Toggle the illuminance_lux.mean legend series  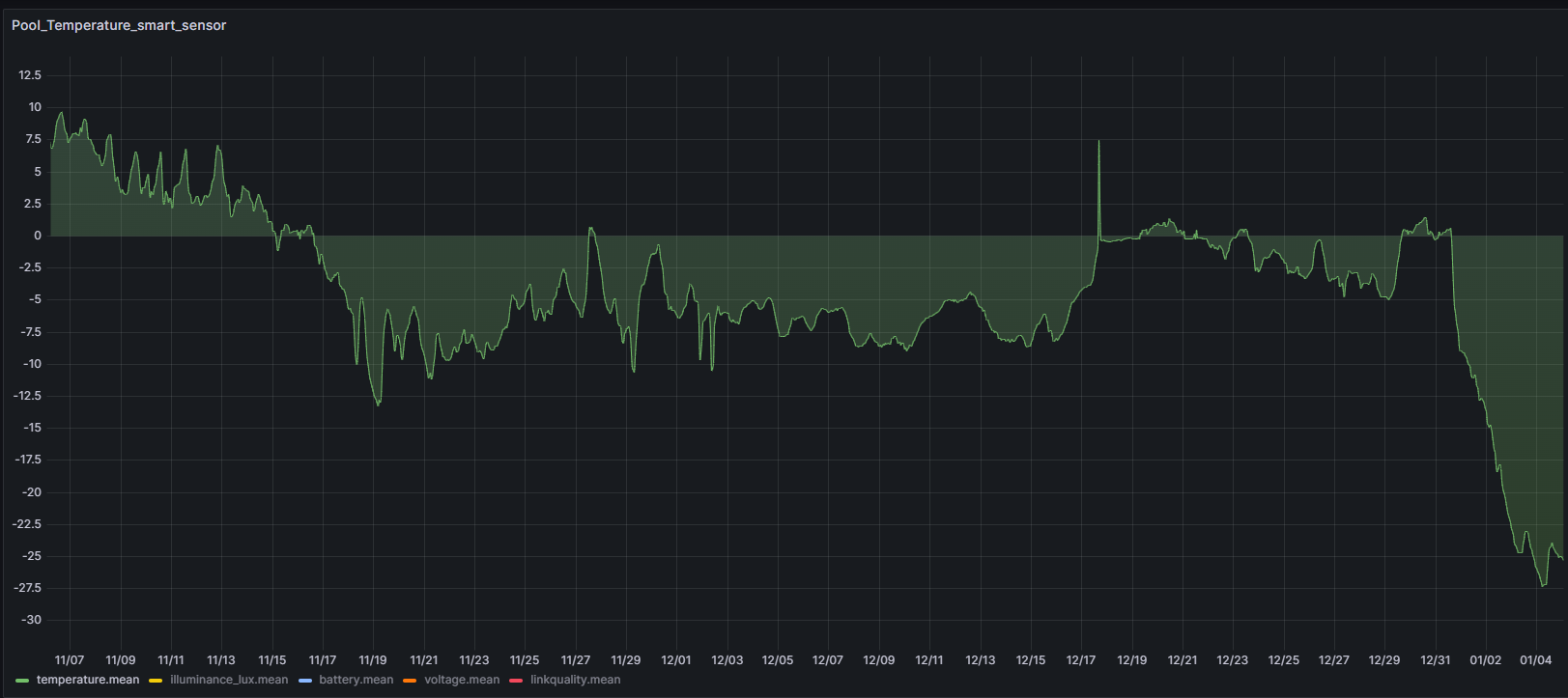point(229,680)
